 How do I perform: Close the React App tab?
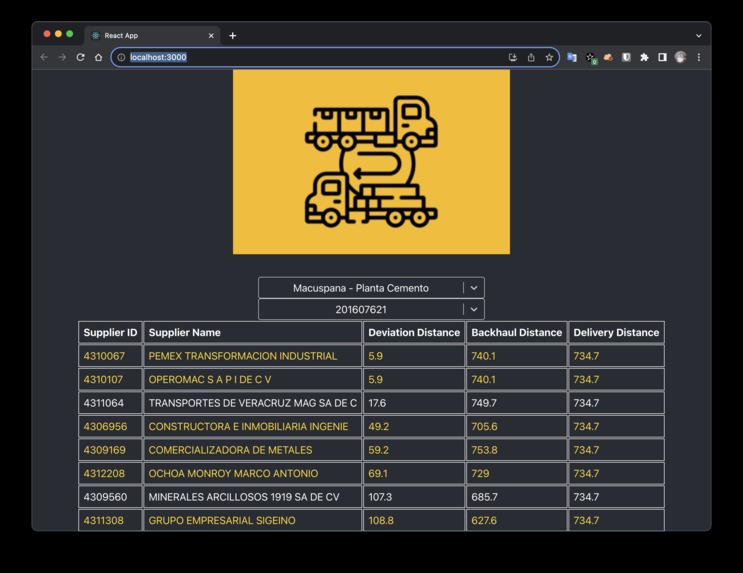pos(211,36)
